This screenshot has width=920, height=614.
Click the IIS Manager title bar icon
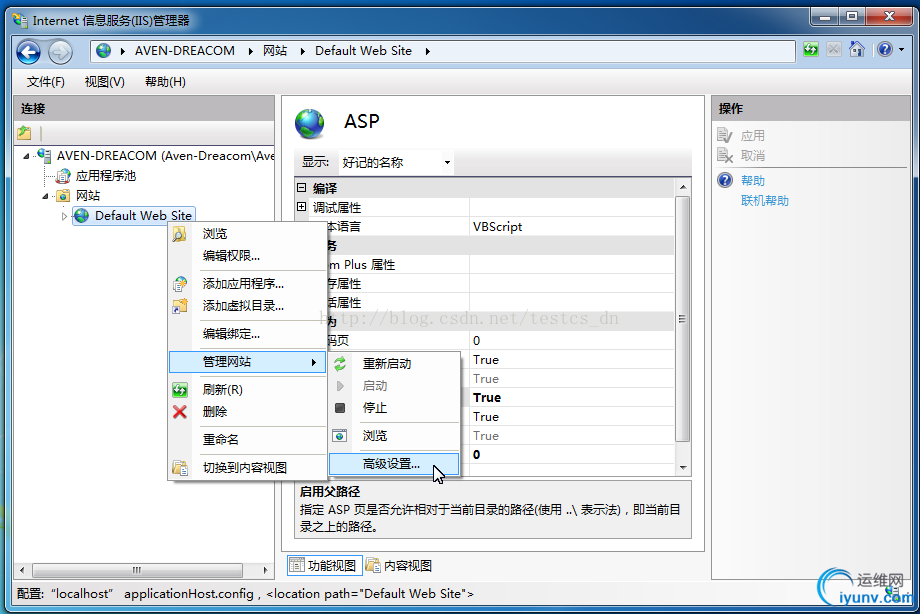point(21,21)
